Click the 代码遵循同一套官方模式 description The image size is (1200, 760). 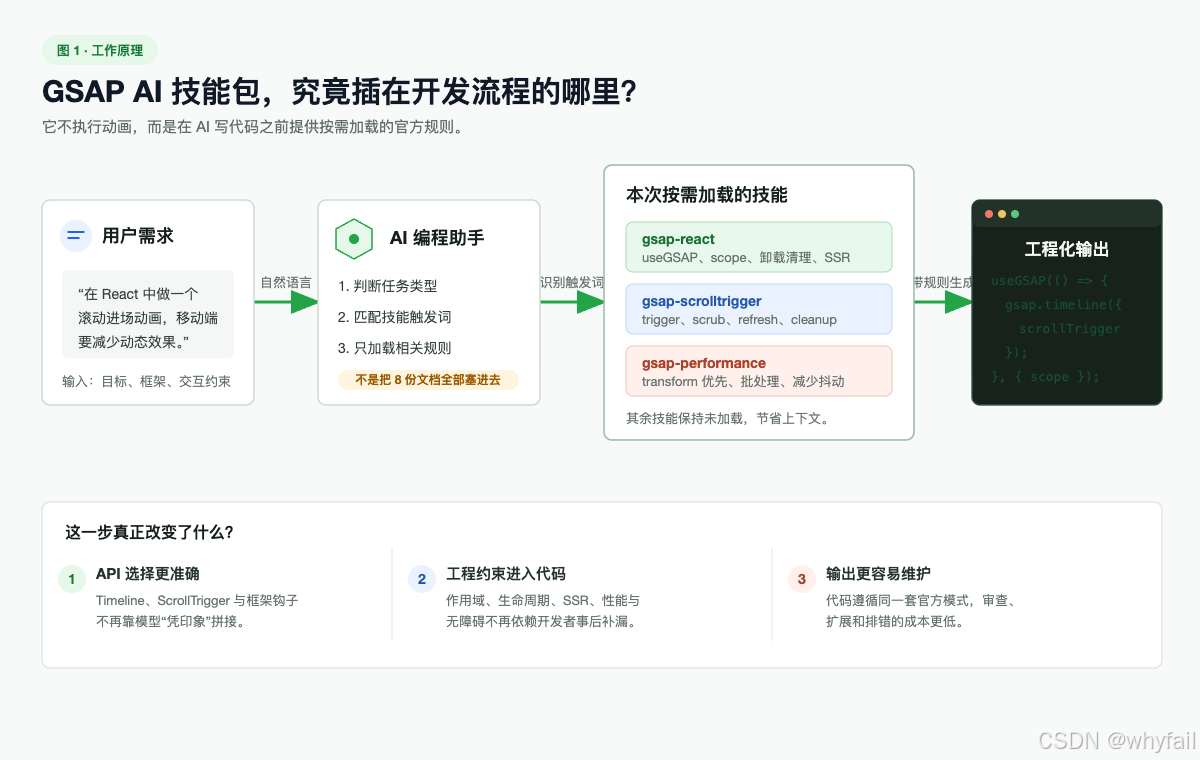921,601
